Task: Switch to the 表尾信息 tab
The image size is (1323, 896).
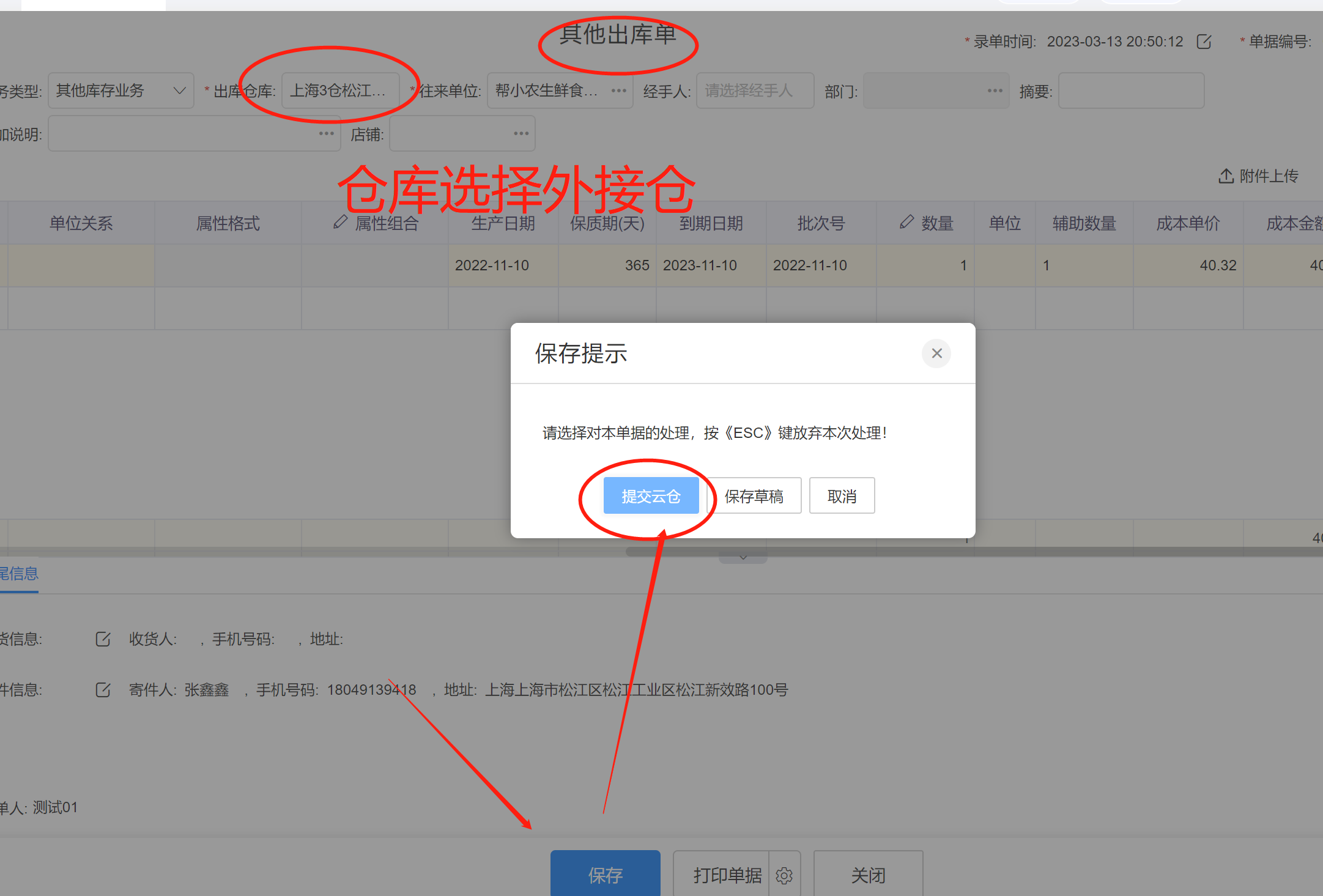Action: (x=19, y=574)
